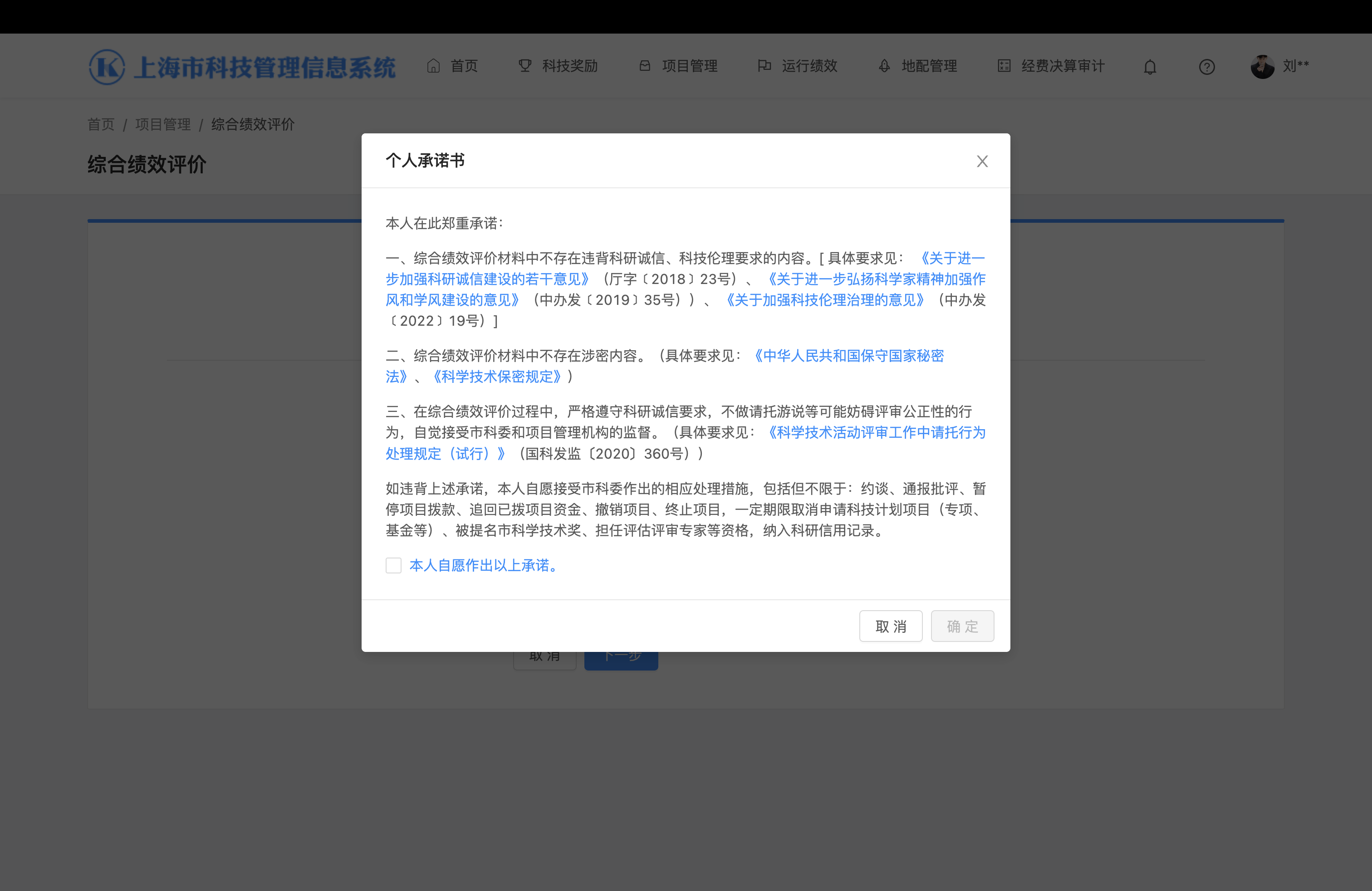
Task: Open the 科技奖励 navigation menu
Action: (558, 66)
